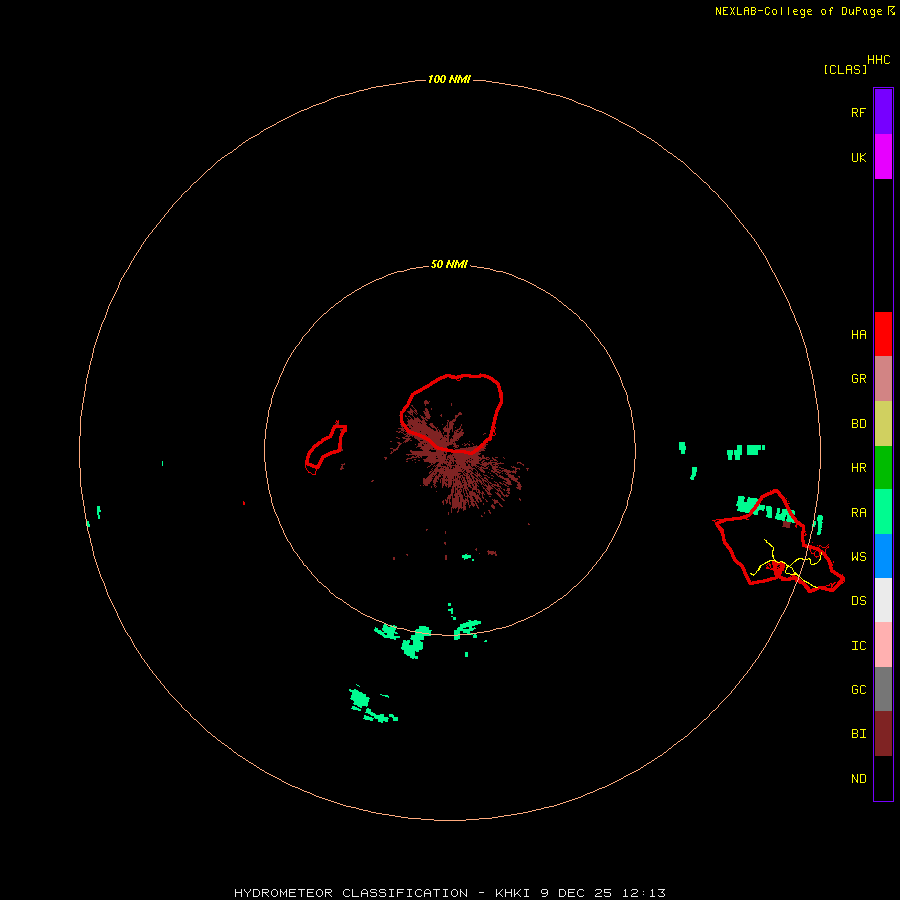Click the biological echo cluster near radar center
The image size is (900, 900).
point(459,459)
